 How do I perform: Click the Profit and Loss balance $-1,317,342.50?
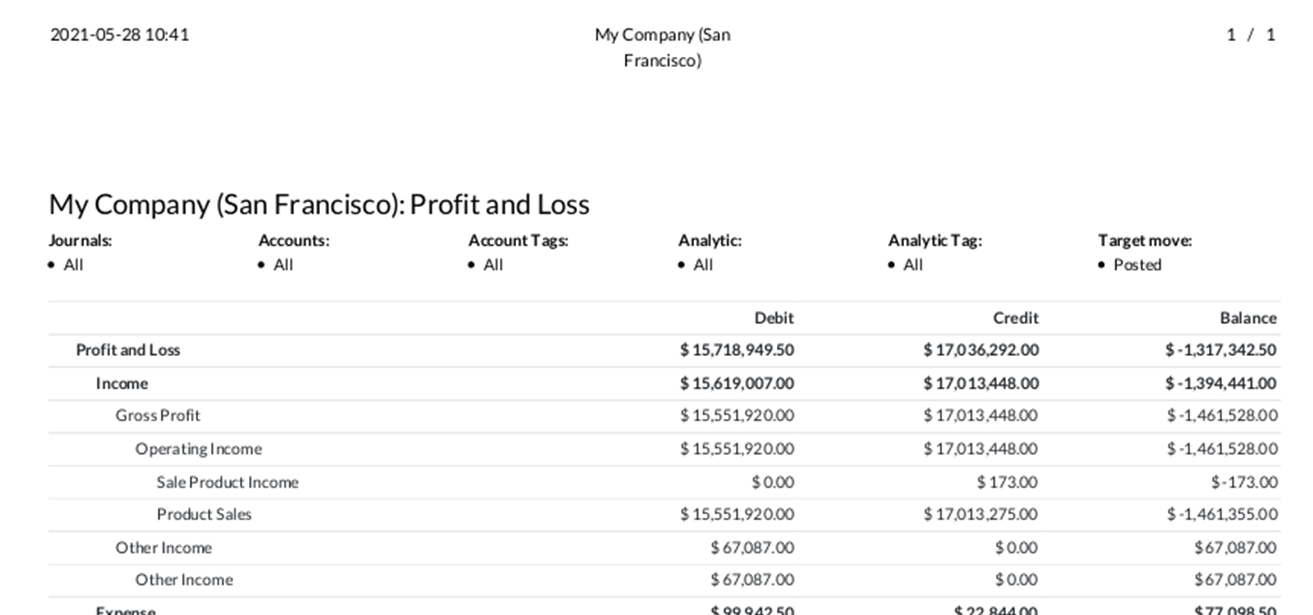point(1220,350)
